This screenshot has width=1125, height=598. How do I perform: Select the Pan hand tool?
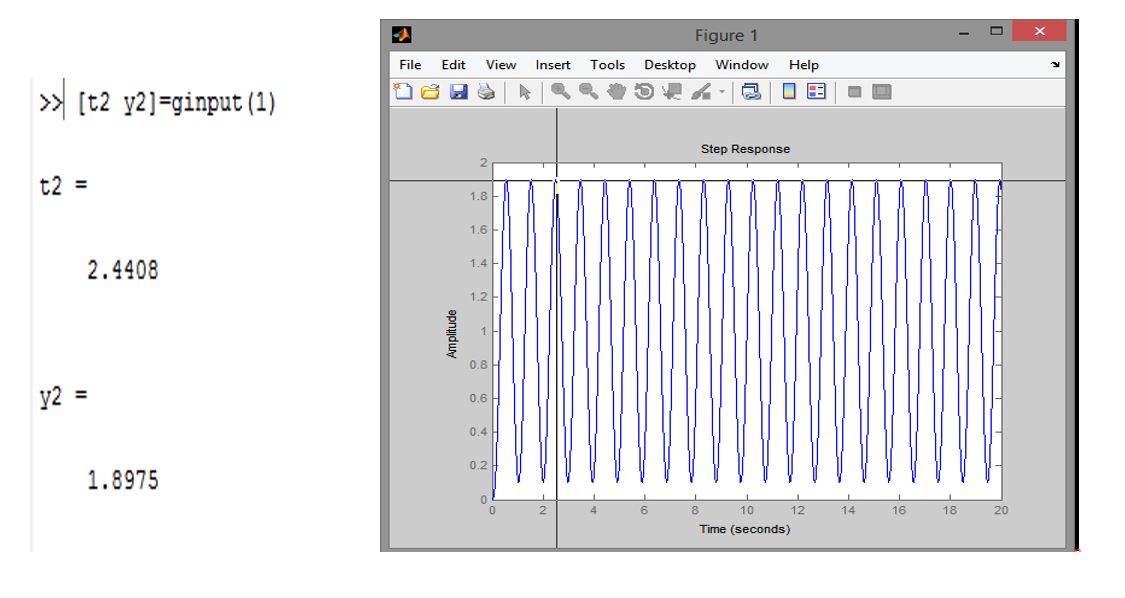click(x=616, y=91)
